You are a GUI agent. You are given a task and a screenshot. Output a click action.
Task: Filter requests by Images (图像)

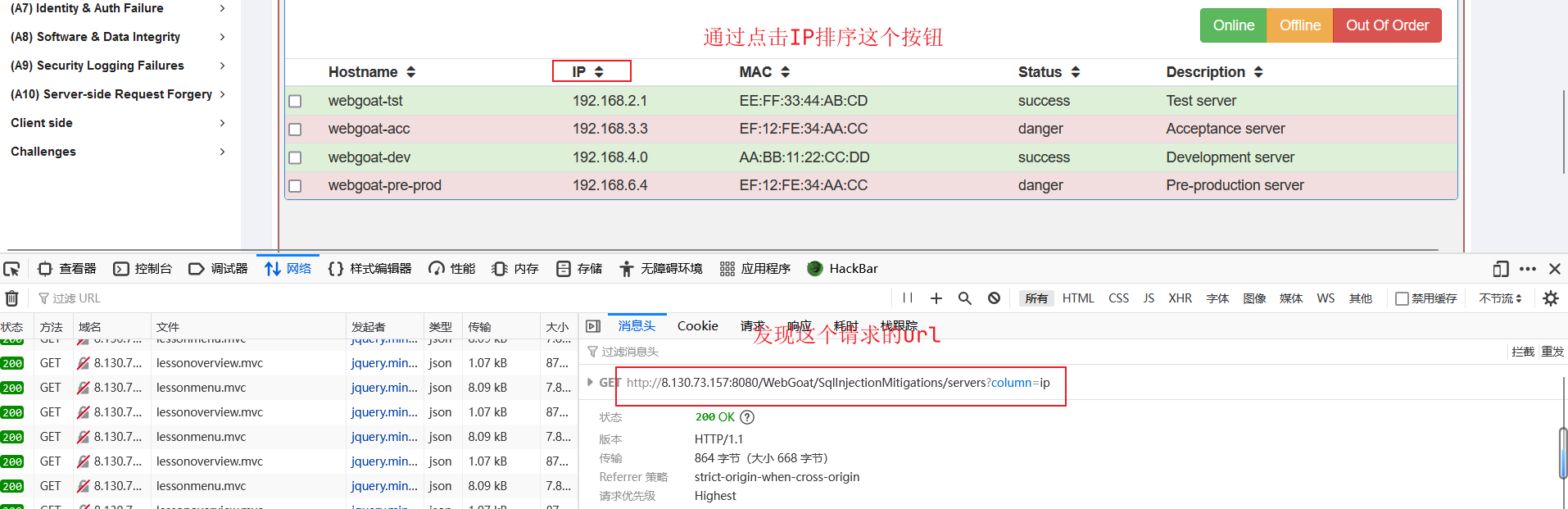tap(1254, 298)
